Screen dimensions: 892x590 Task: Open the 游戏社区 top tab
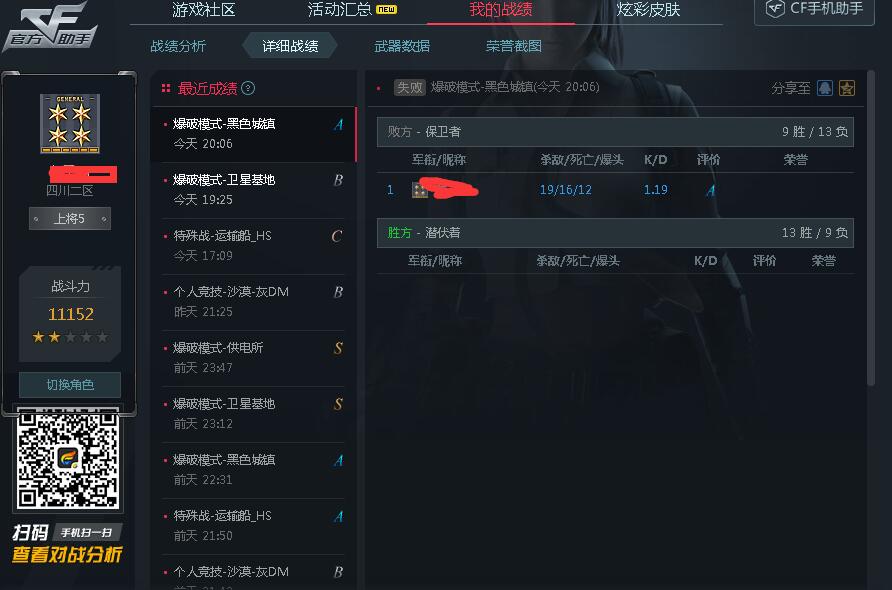pyautogui.click(x=203, y=10)
